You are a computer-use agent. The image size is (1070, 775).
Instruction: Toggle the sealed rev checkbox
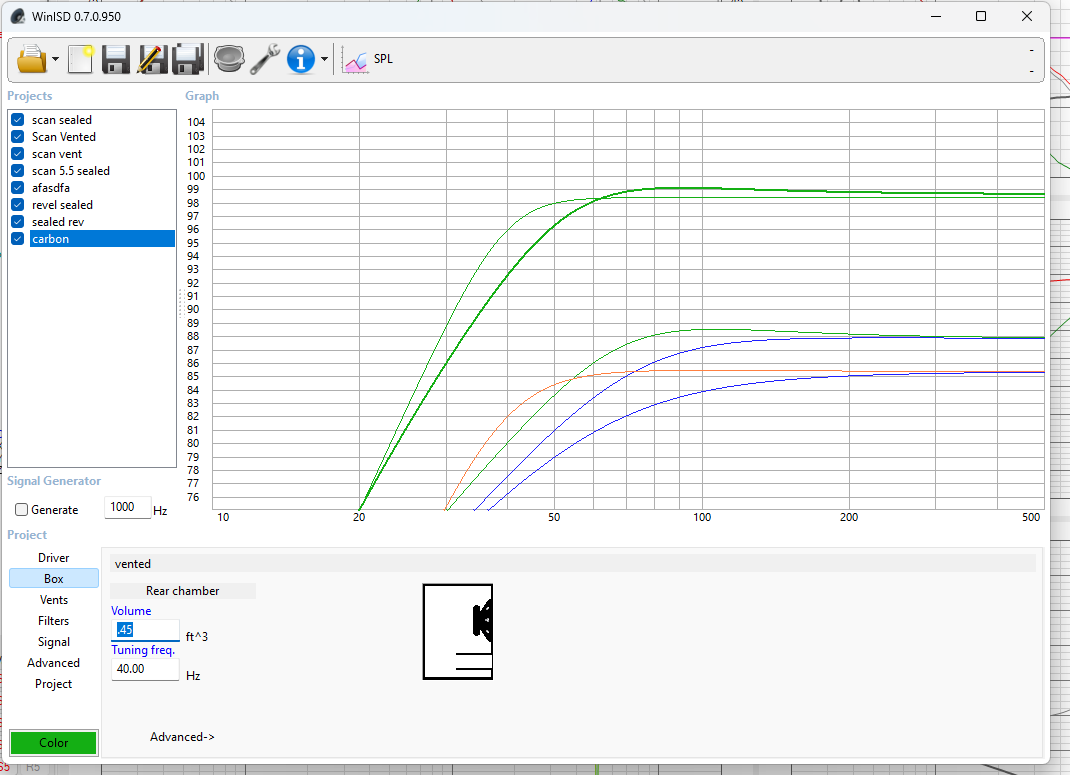point(18,222)
